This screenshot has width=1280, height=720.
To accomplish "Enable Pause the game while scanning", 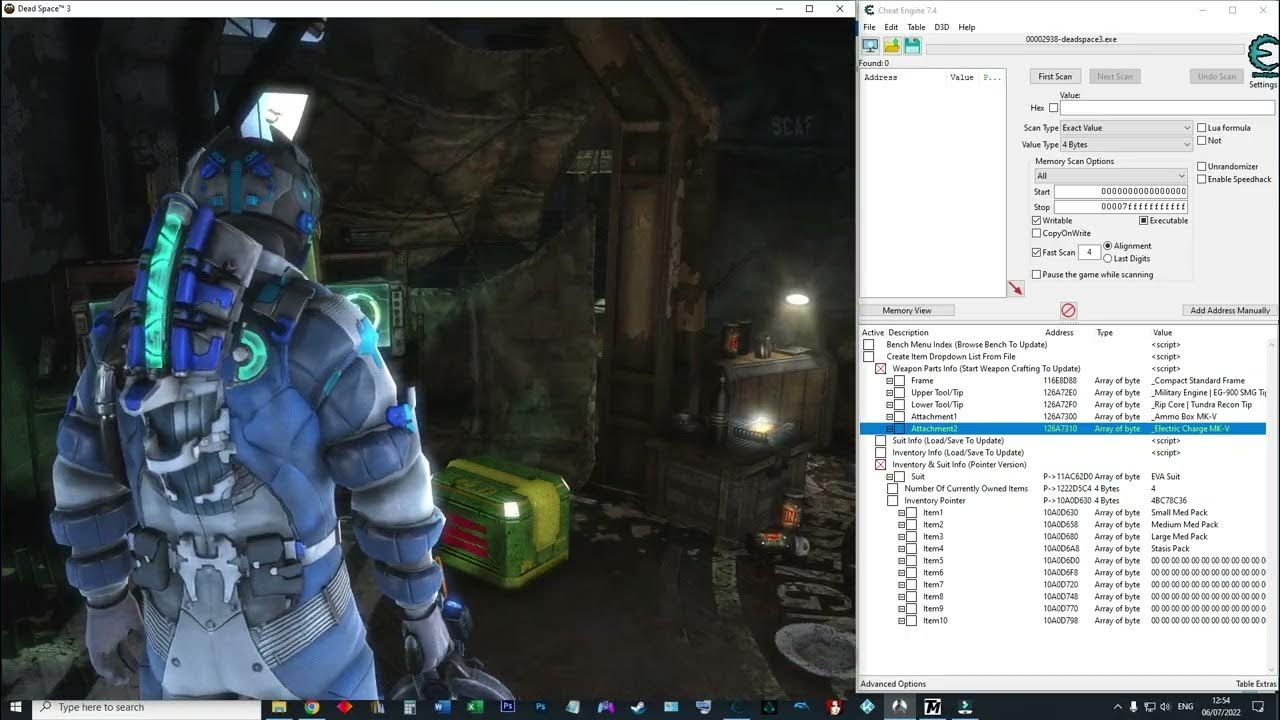I will click(x=1036, y=275).
